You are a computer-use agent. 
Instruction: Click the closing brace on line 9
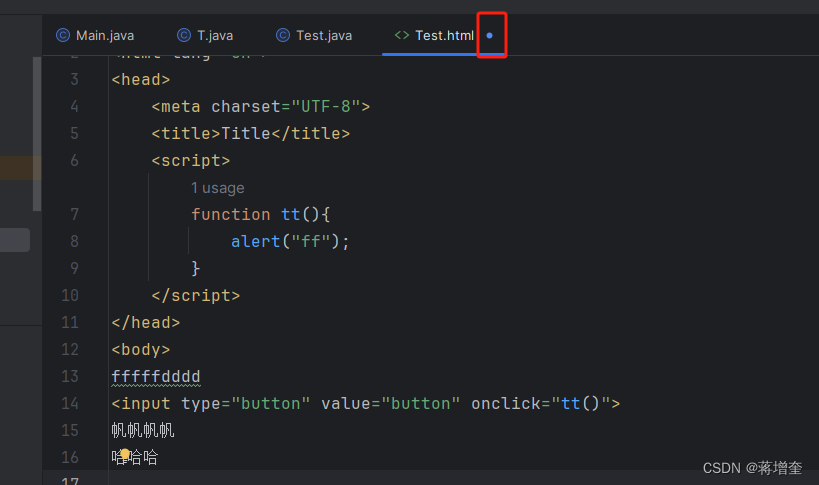196,268
